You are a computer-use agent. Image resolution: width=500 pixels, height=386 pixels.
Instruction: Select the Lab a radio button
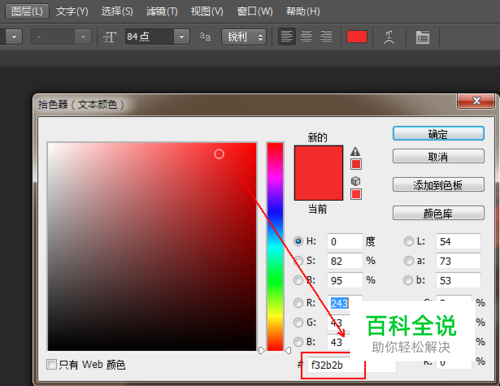[409, 260]
